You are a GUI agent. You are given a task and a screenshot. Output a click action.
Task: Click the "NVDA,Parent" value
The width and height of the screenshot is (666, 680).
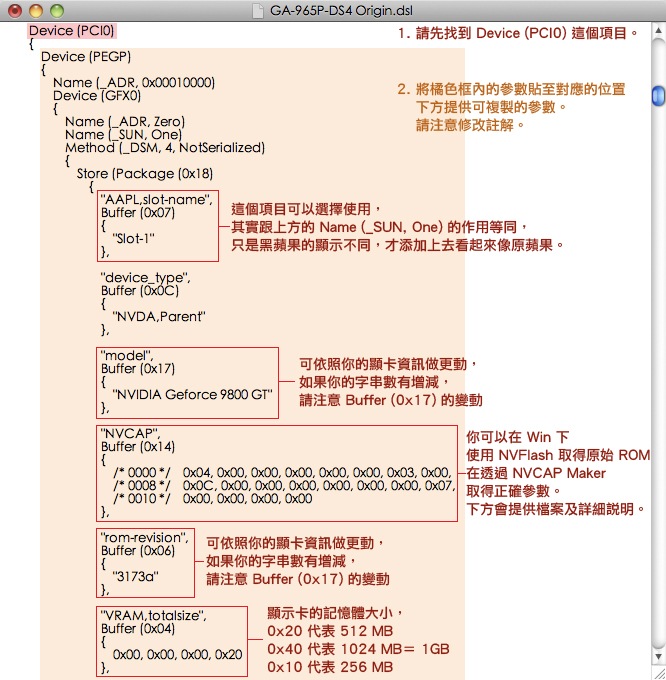[x=159, y=317]
